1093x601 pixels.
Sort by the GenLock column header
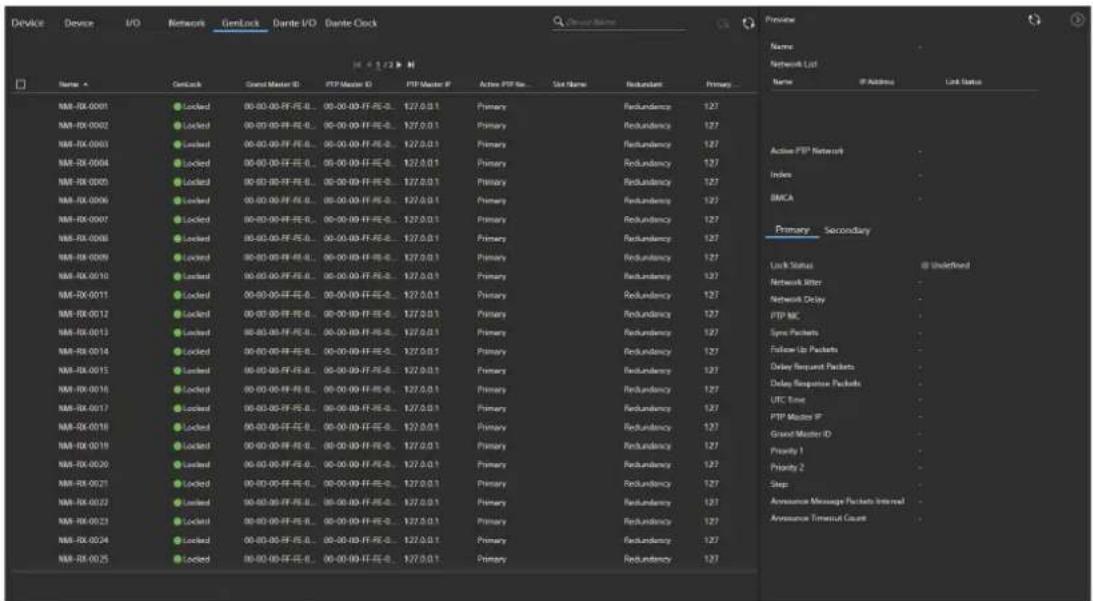click(x=187, y=84)
